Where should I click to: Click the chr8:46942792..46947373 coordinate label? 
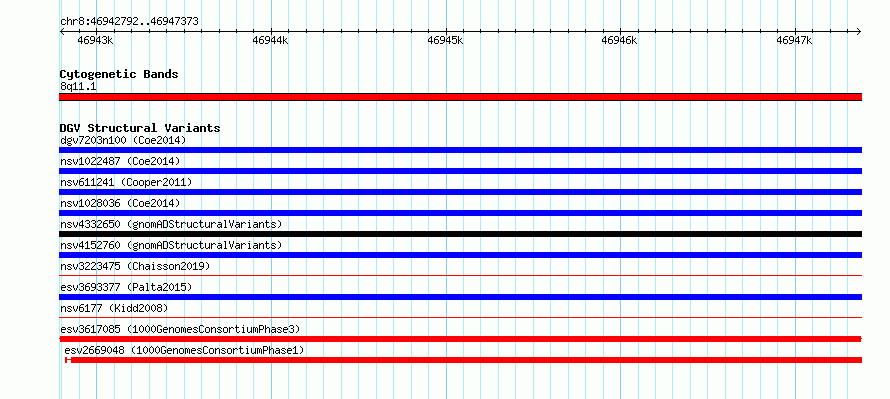pos(129,22)
